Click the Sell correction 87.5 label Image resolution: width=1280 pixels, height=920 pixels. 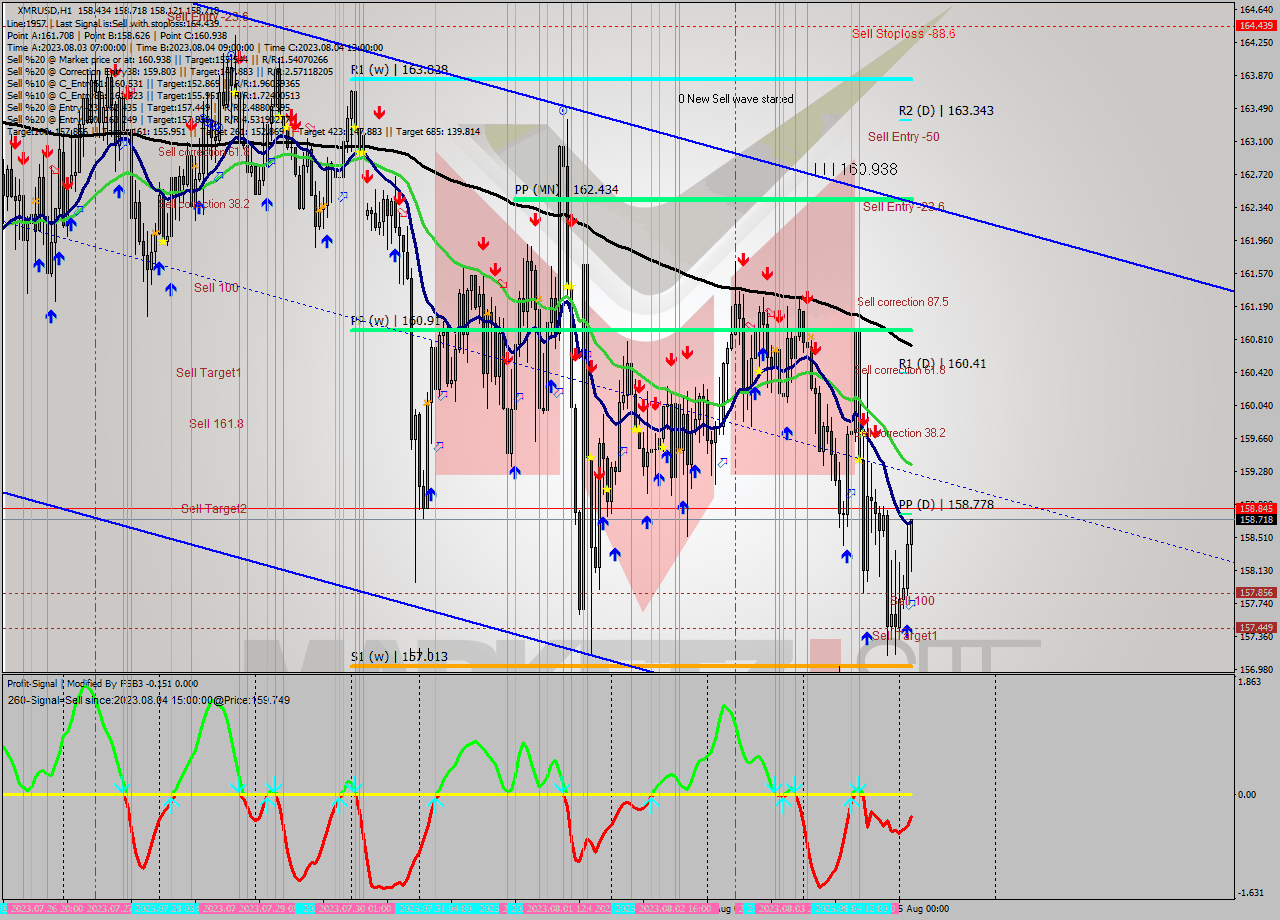coord(902,302)
